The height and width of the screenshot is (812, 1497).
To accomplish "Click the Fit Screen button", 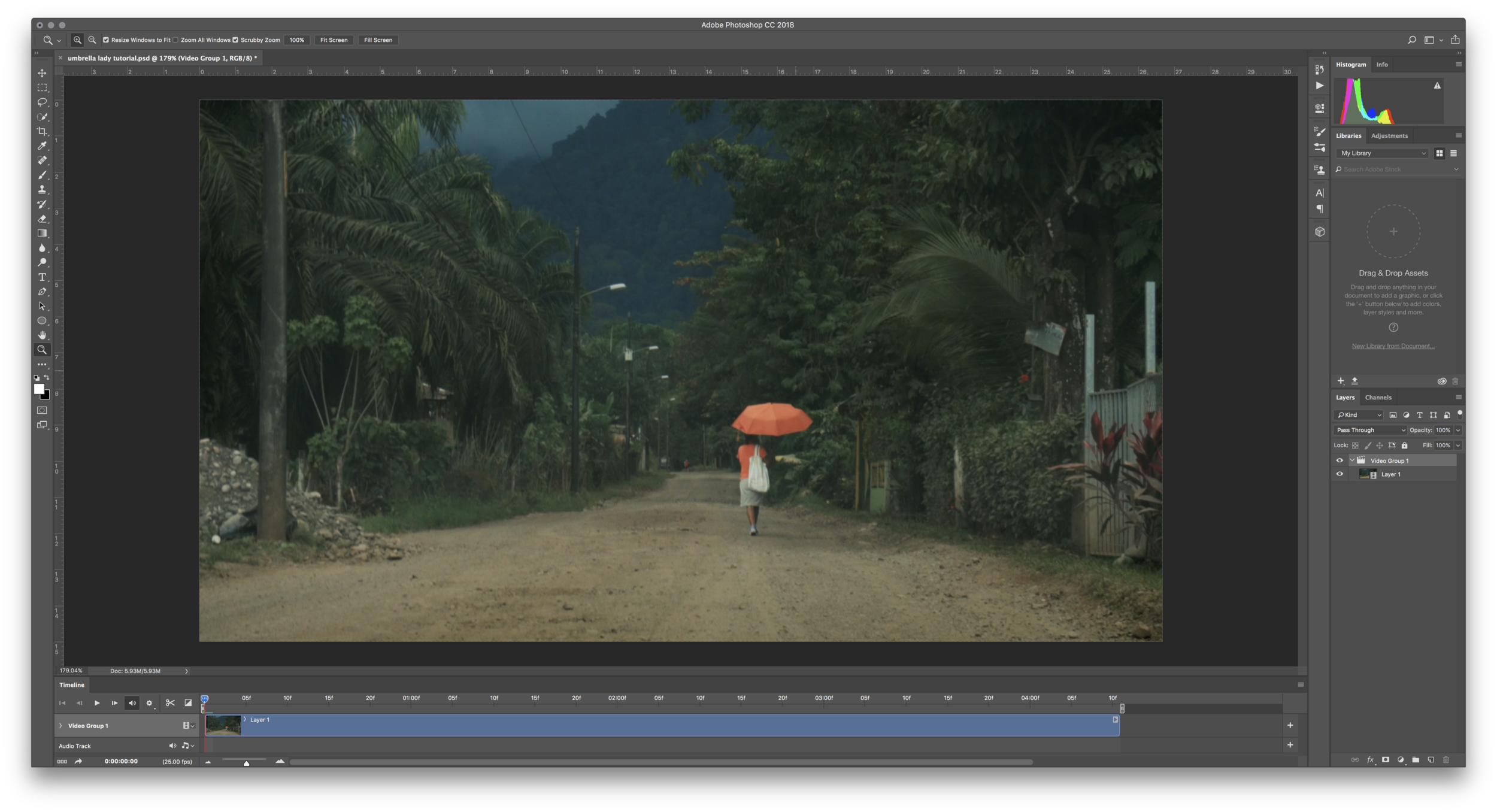I will [x=333, y=40].
